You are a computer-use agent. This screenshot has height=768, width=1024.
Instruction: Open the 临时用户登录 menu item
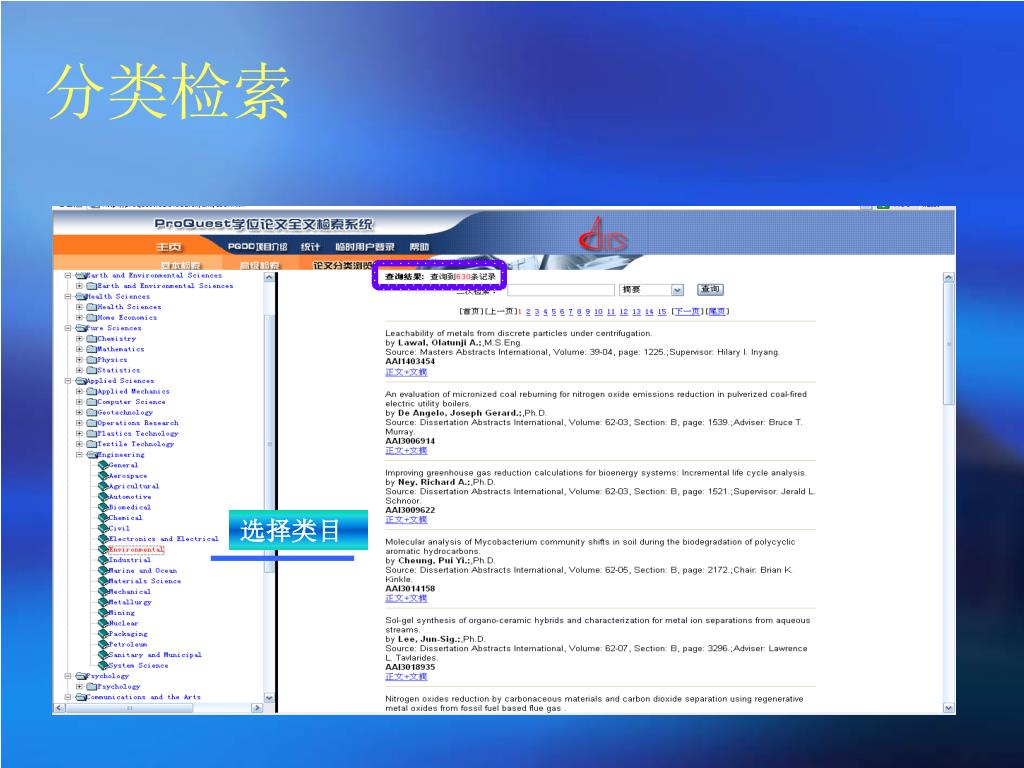pos(365,247)
